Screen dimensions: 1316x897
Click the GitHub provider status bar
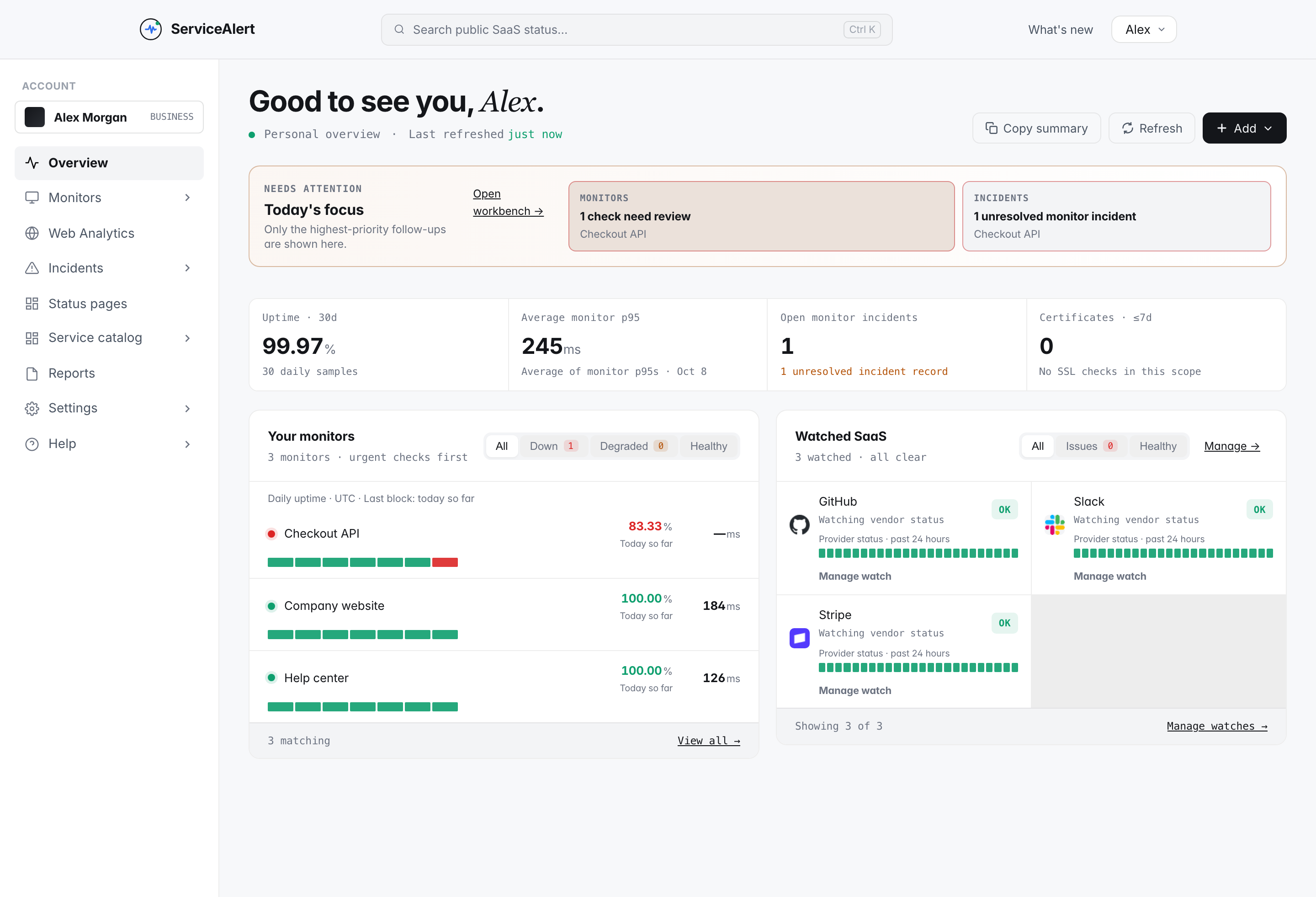point(918,553)
